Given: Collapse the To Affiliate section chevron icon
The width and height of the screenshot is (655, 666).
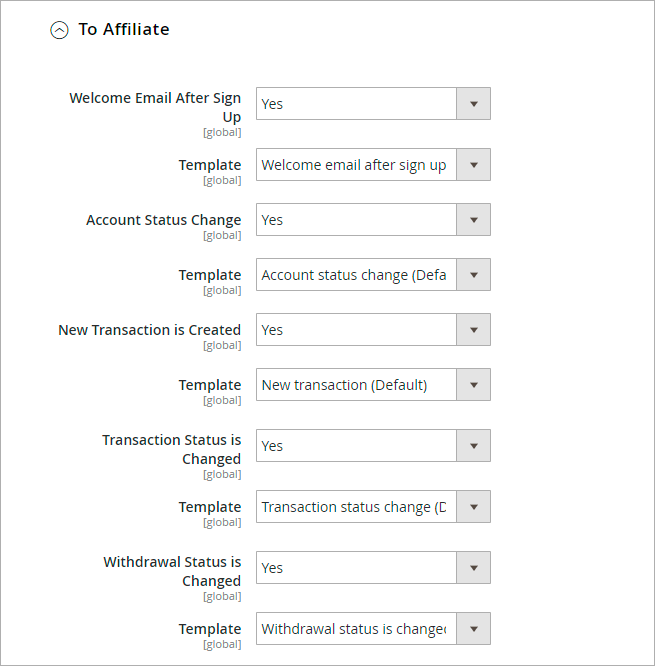Looking at the screenshot, I should click(60, 30).
